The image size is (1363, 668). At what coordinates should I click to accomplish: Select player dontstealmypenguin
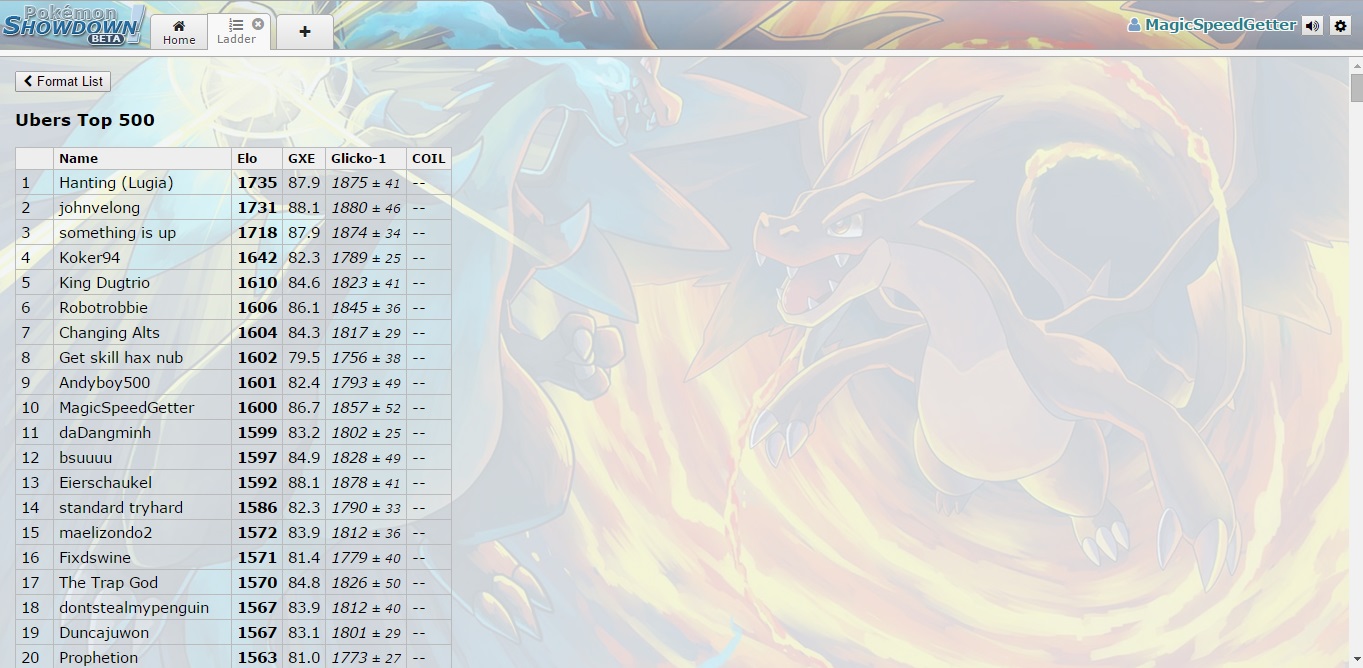[134, 608]
